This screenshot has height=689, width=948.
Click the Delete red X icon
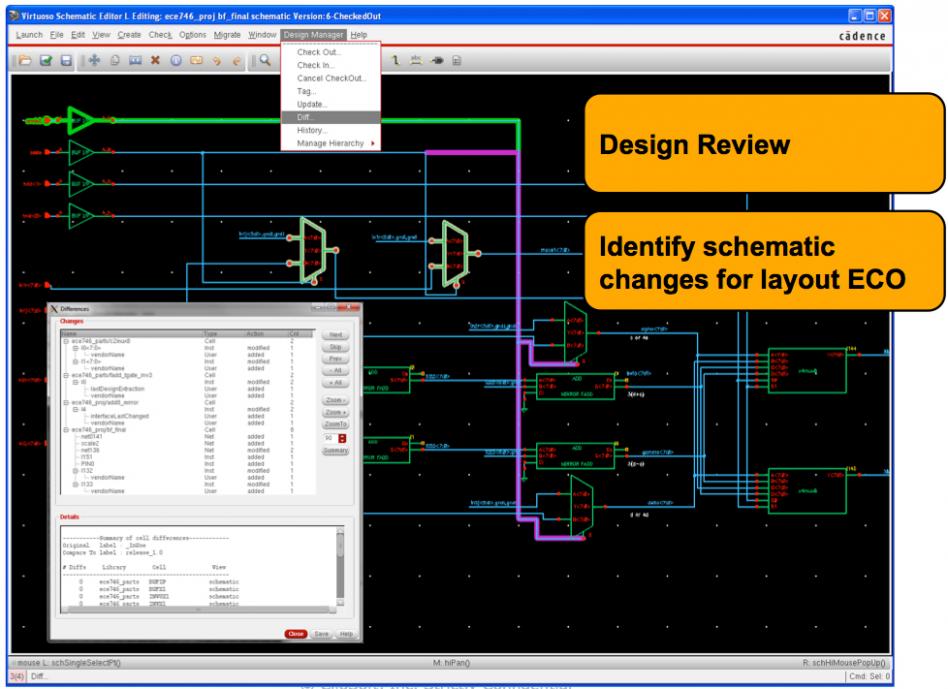pos(155,60)
